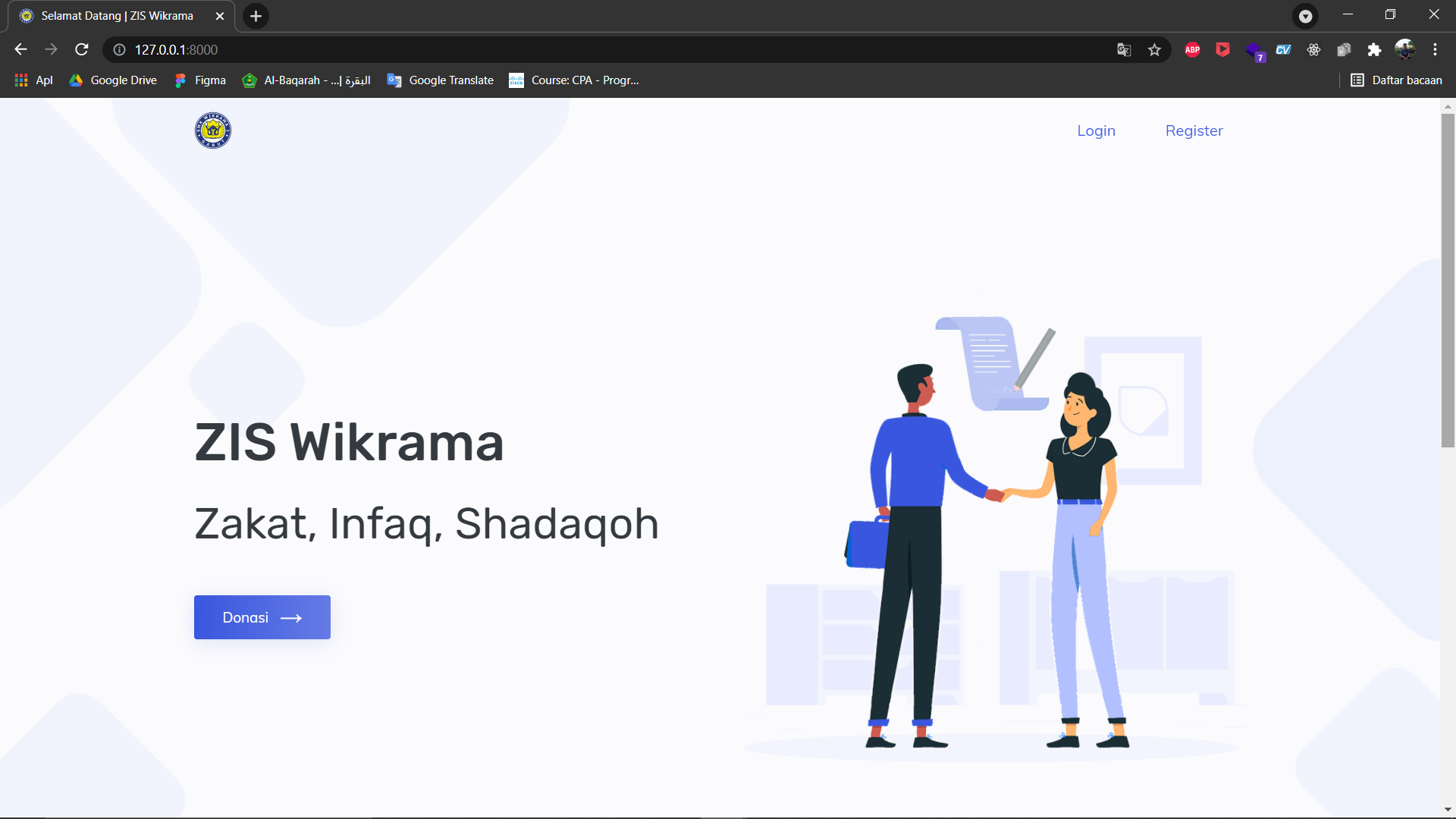Close the Selamat Datang tab
1456x819 pixels.
[x=220, y=16]
